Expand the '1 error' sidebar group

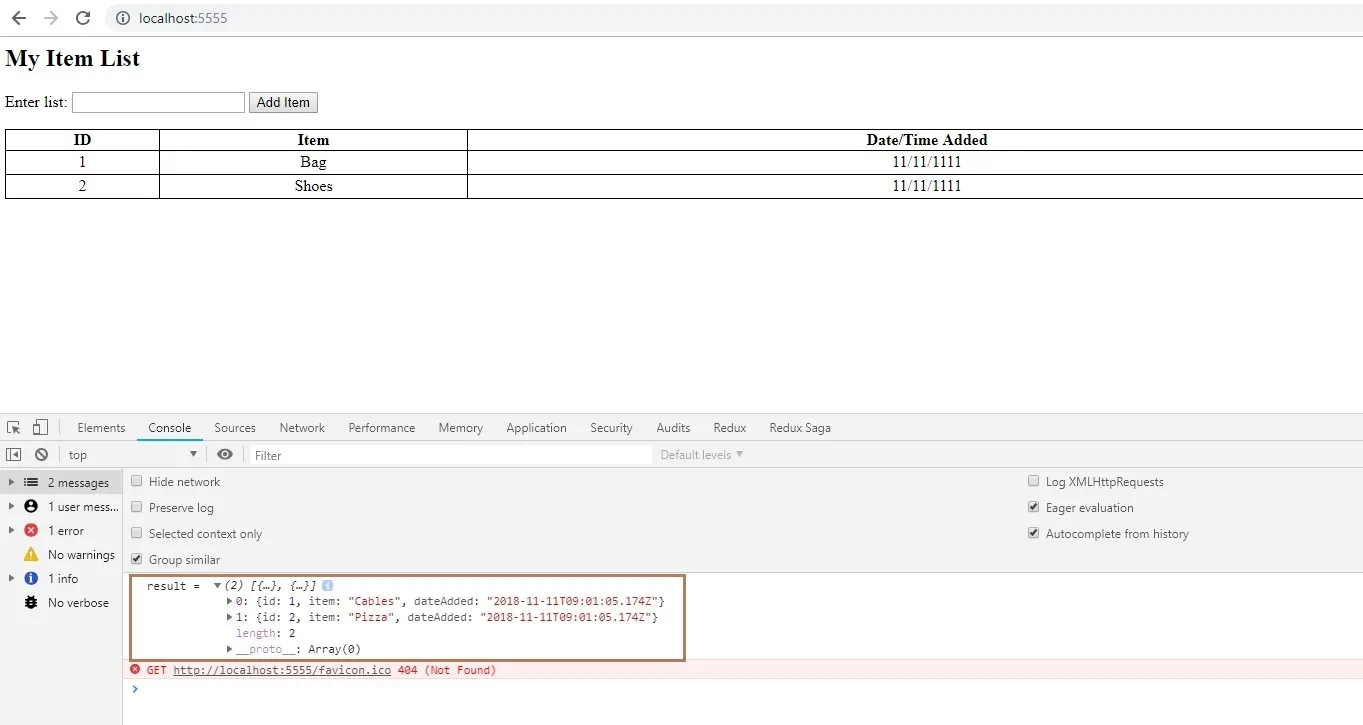[11, 530]
